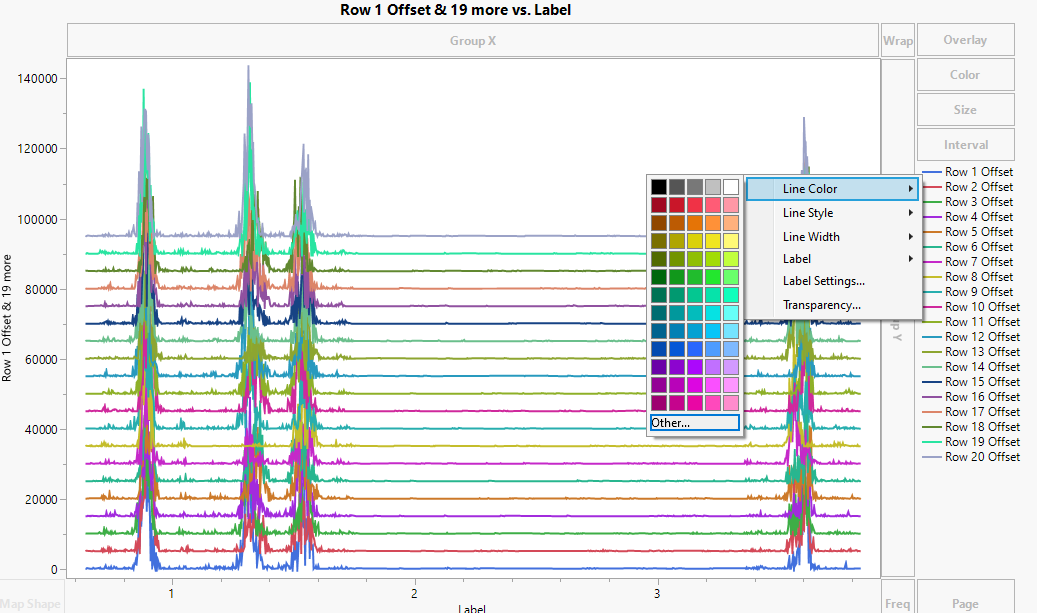1037x613 pixels.
Task: Click the Group X drop zone
Action: pos(472,41)
